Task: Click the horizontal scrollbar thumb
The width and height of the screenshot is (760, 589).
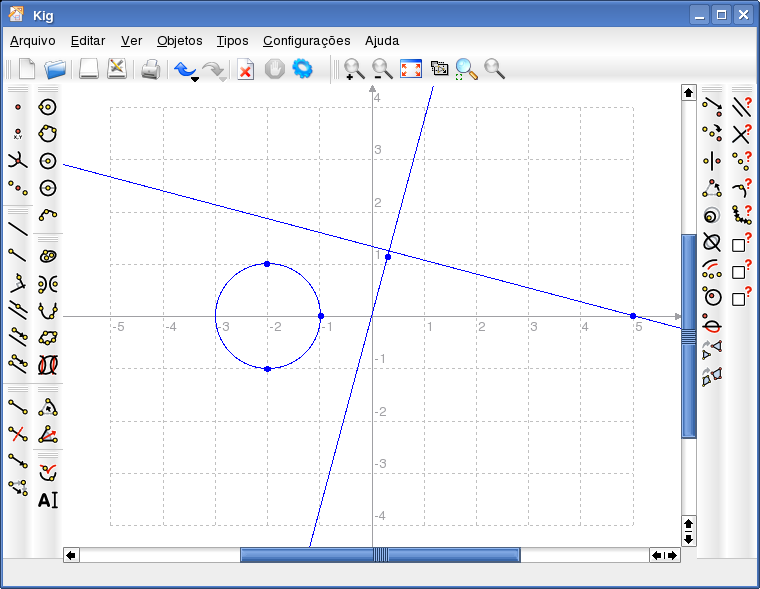Action: tap(380, 555)
